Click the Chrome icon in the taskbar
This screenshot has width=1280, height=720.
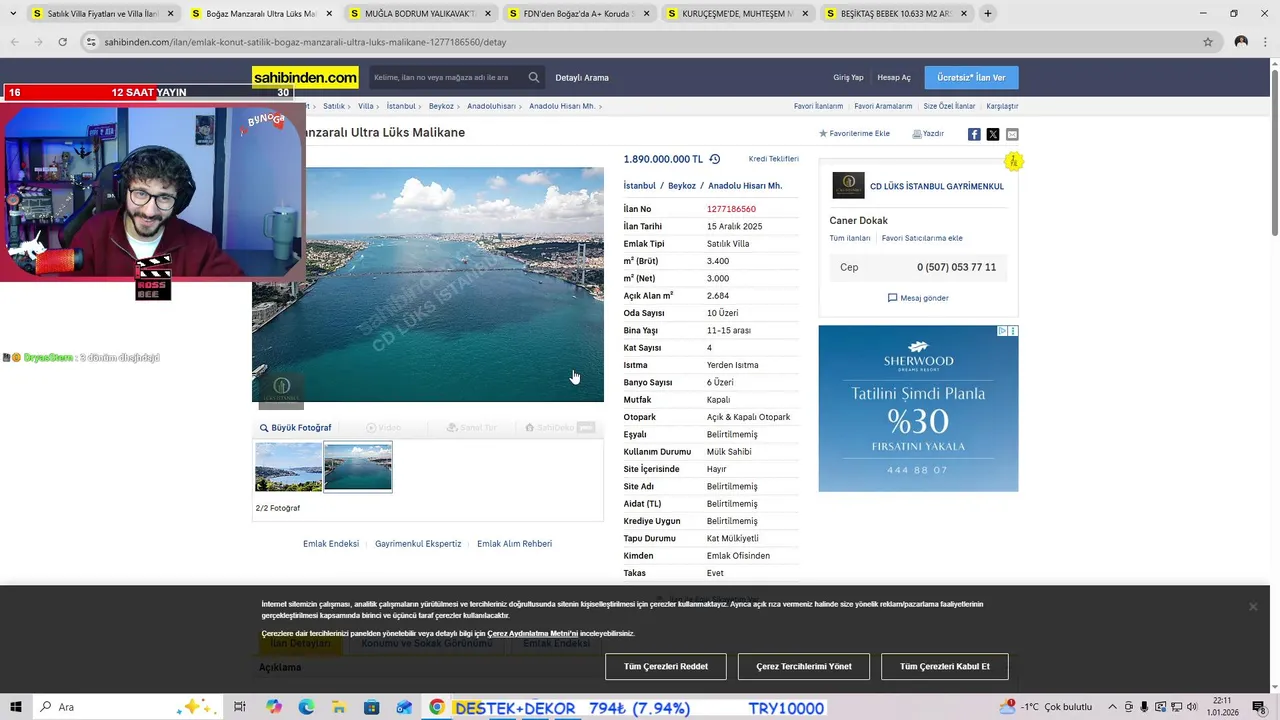click(437, 707)
